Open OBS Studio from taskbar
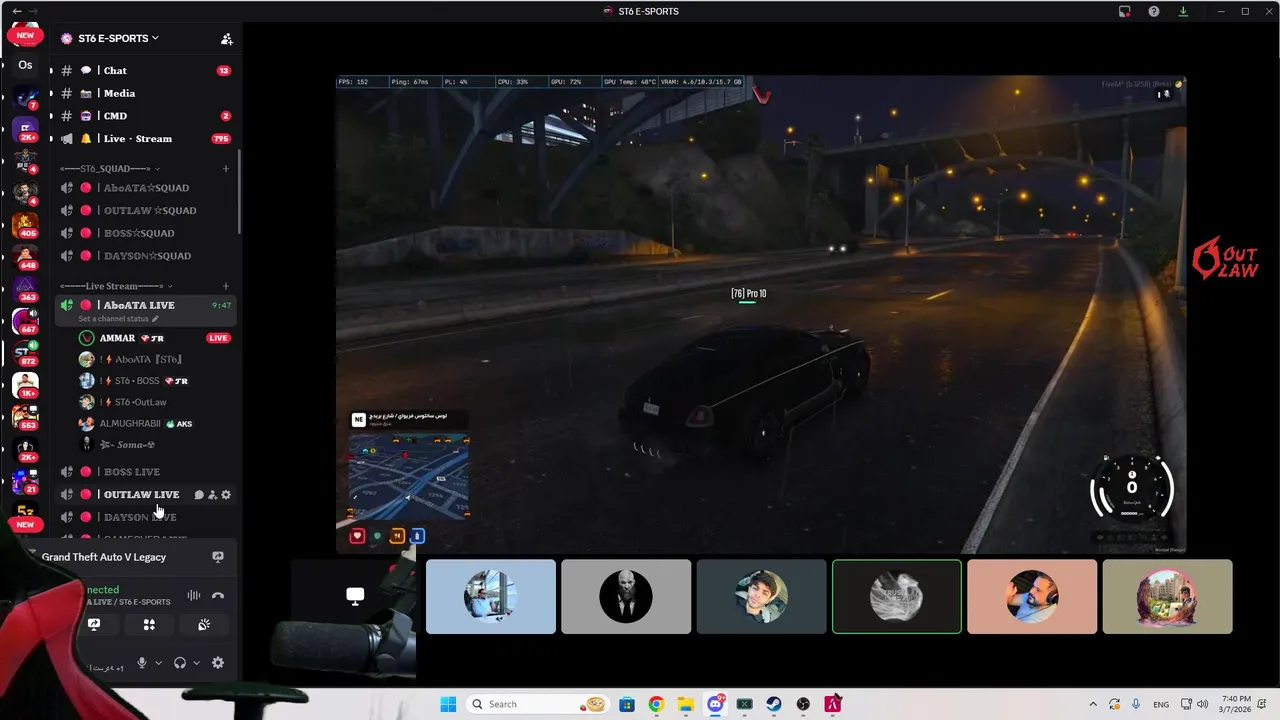 (x=803, y=704)
